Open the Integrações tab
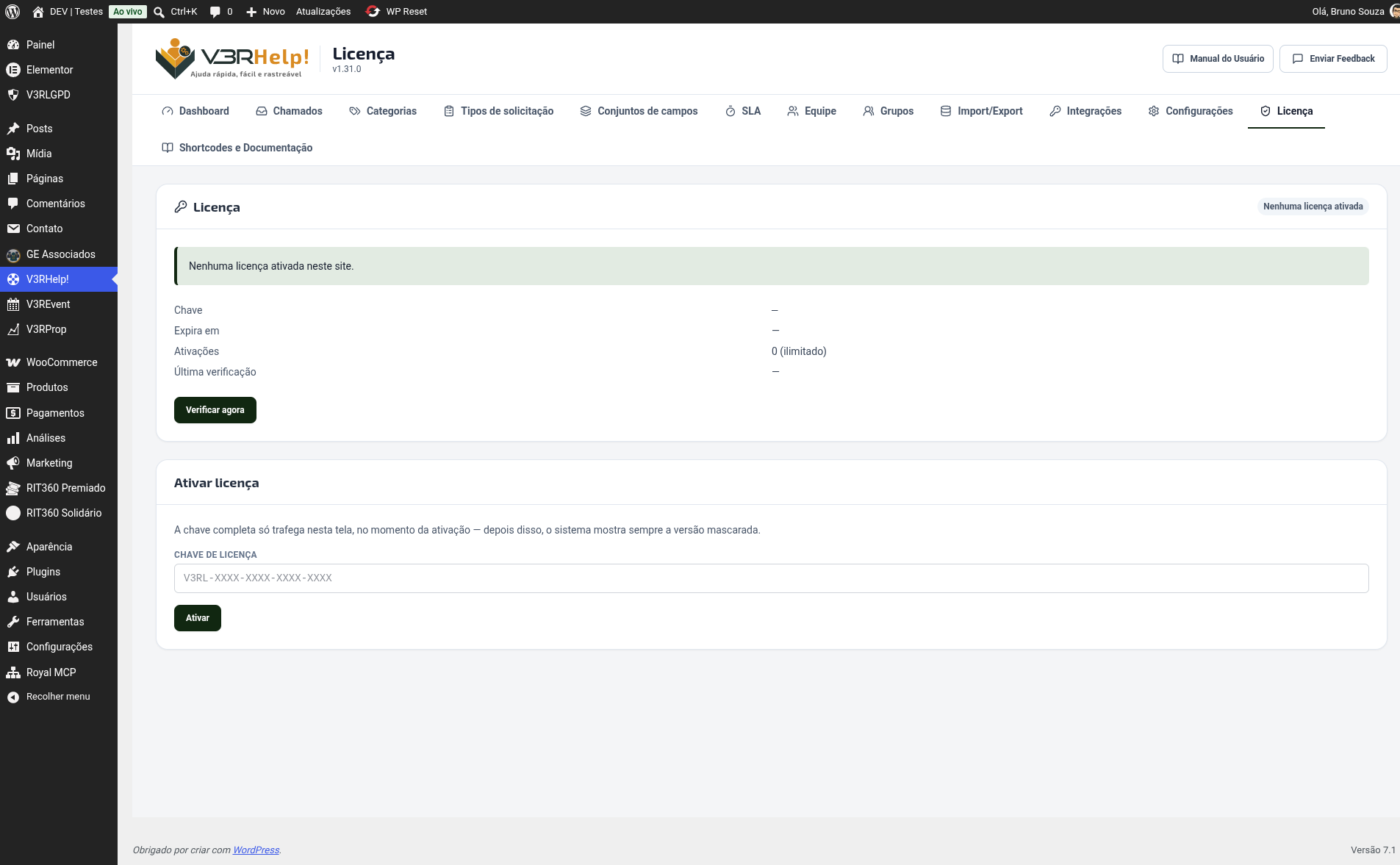1400x865 pixels. click(1085, 111)
